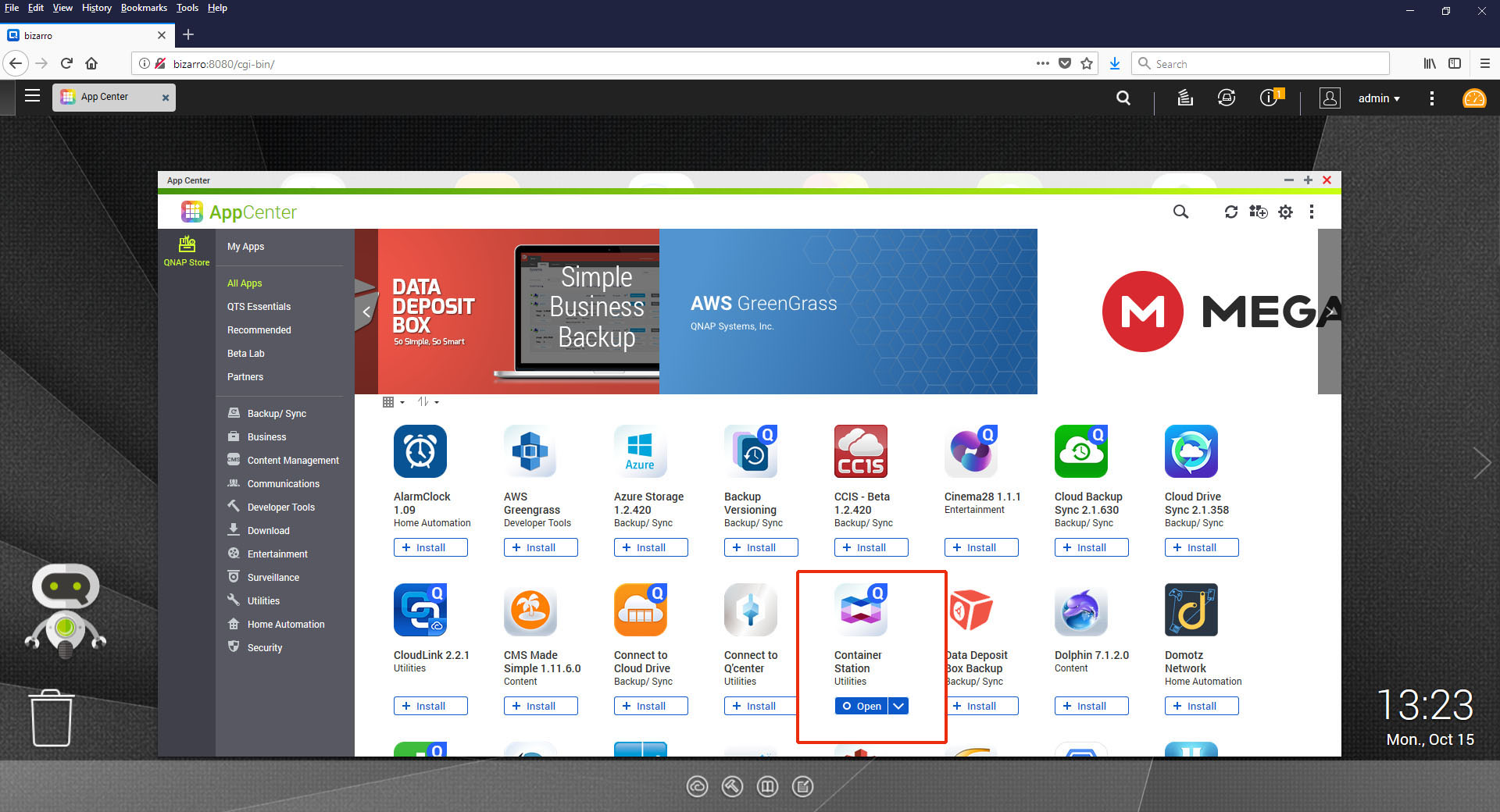1500x812 pixels.
Task: Go to next desktop page arrow
Action: pos(1481,463)
